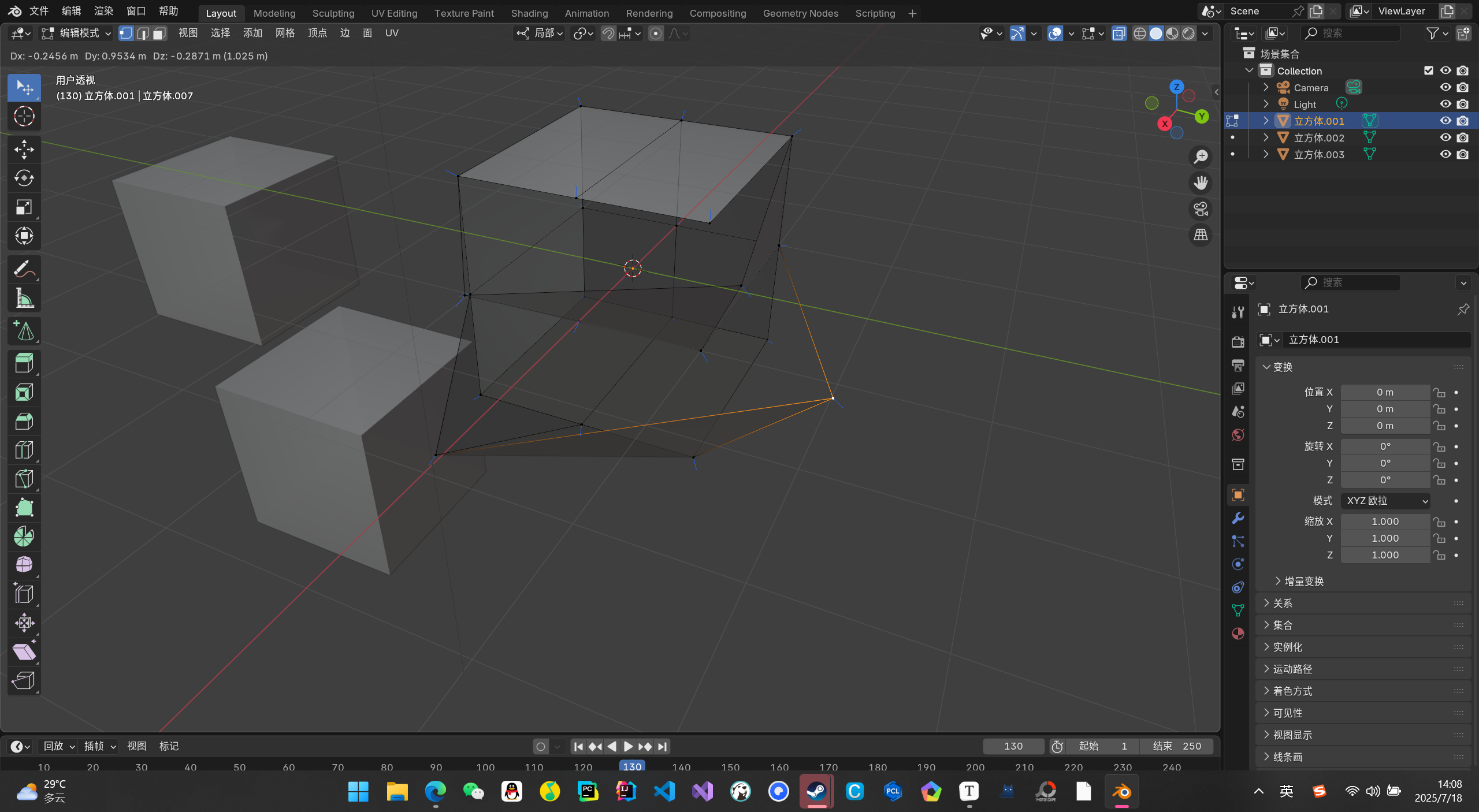Toggle X-ray display mode
The height and width of the screenshot is (812, 1479).
coord(1118,33)
